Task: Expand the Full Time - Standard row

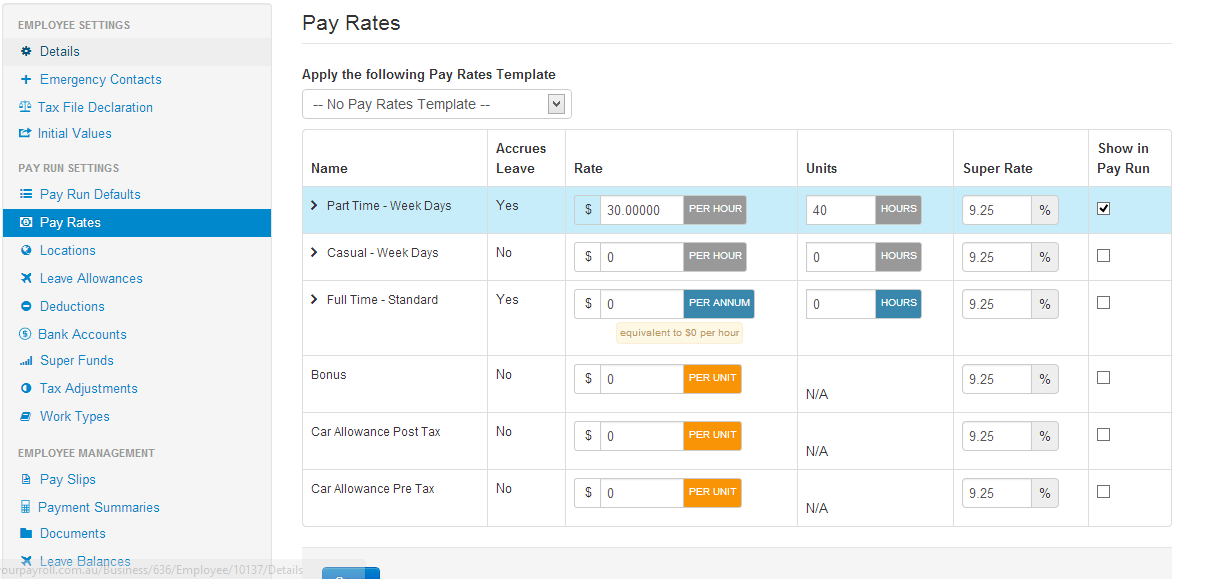Action: click(314, 300)
